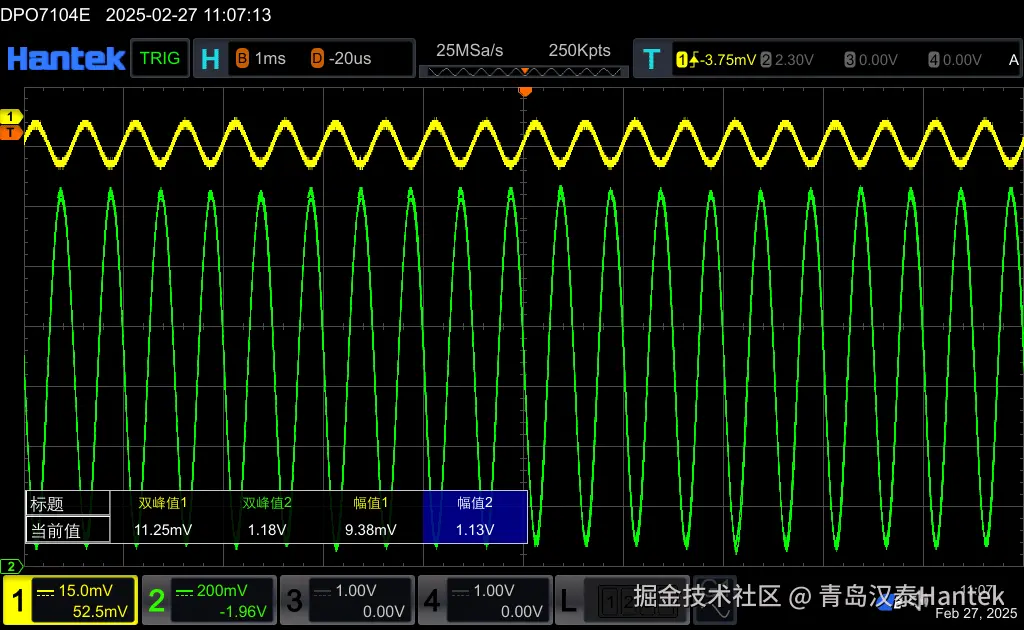
Task: Click the orange T trigger level marker
Action: tap(10, 133)
